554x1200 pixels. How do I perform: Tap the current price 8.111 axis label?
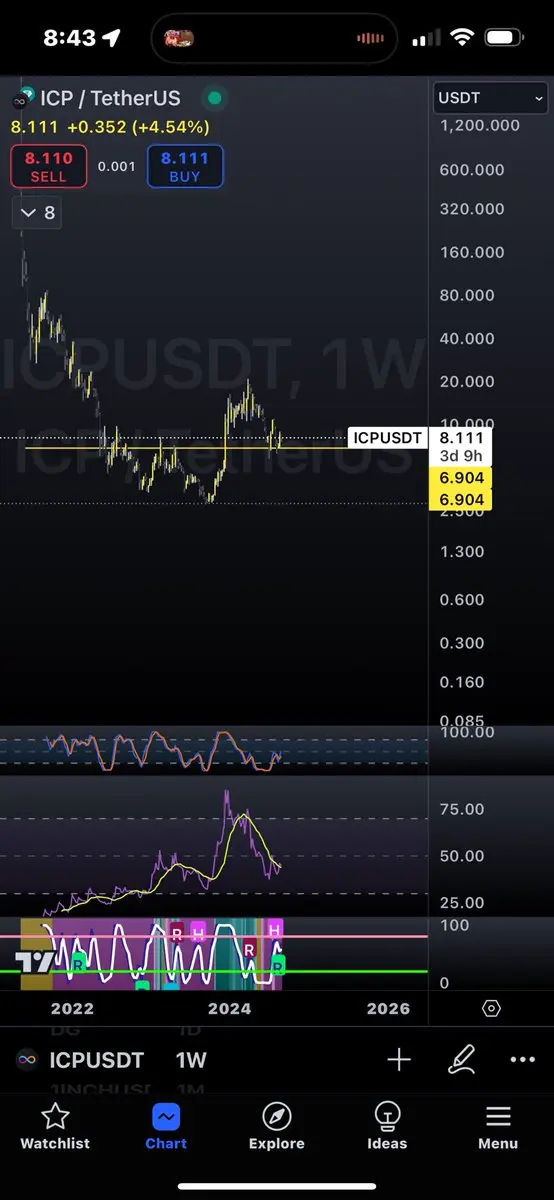[x=461, y=438]
